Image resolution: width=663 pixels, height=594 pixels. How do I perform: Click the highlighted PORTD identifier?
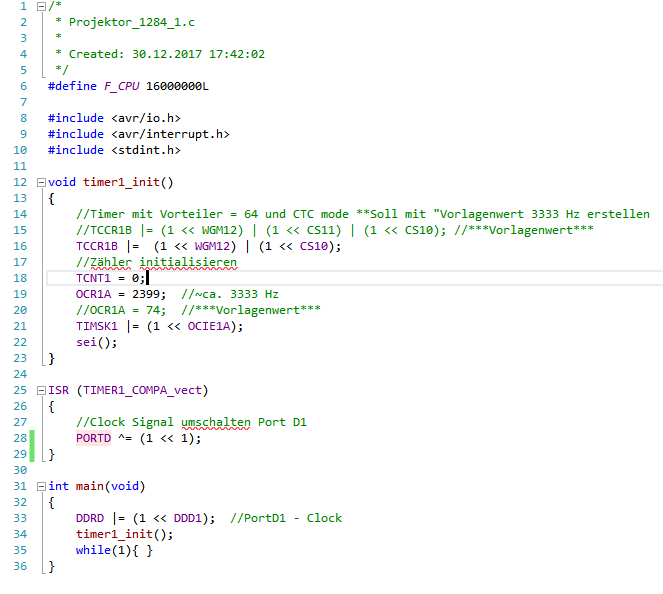93,438
